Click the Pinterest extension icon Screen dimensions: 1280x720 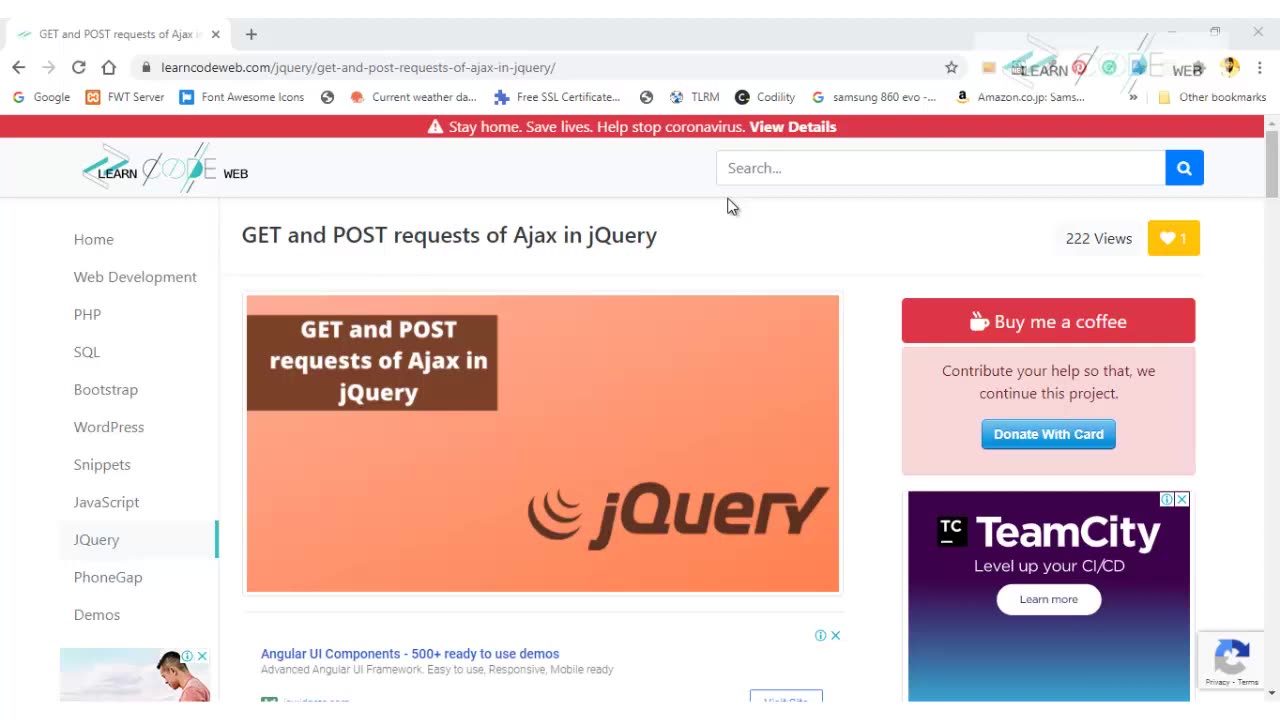(1079, 67)
